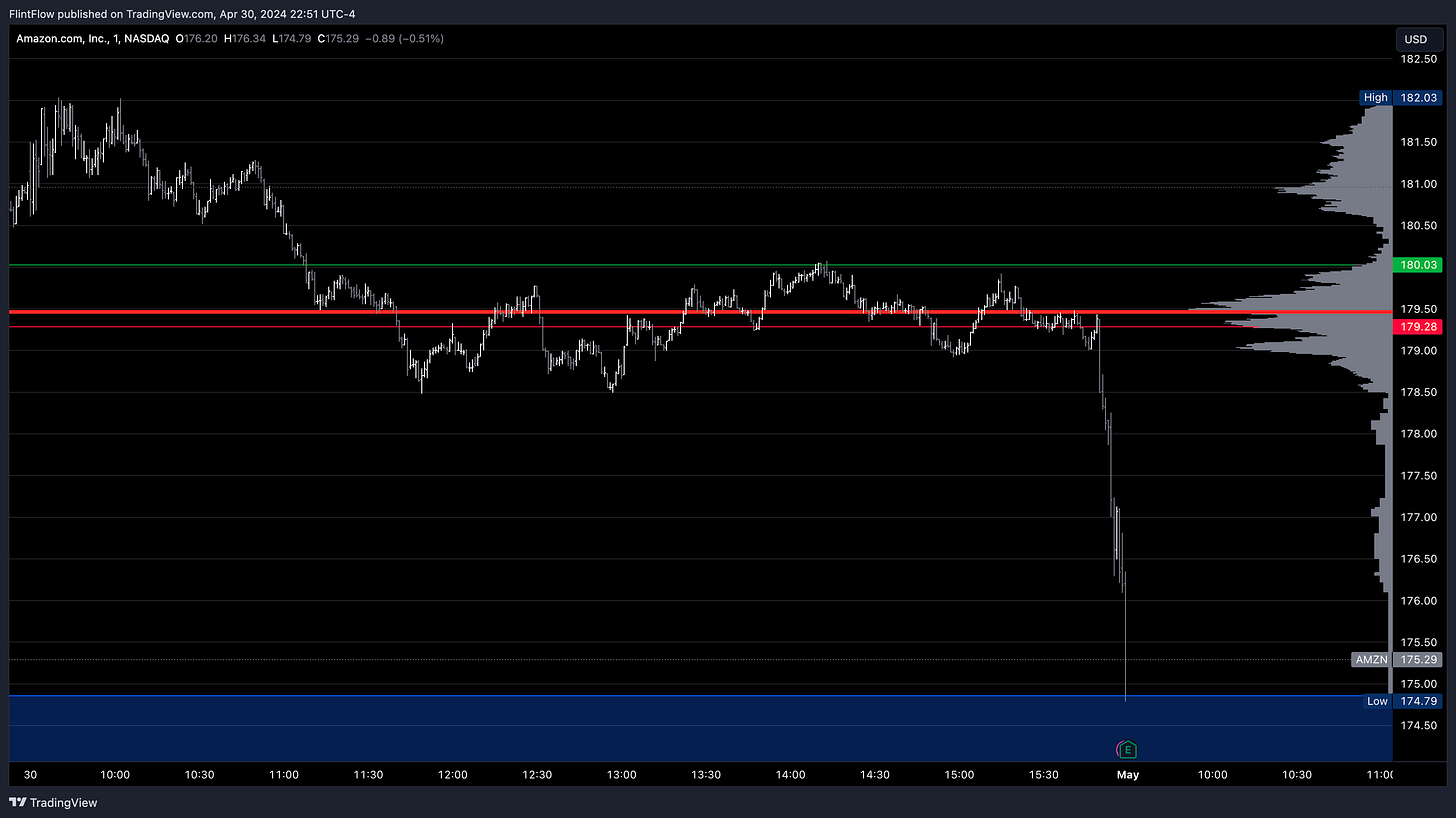Select the Low 174.79 price label
The height and width of the screenshot is (818, 1456).
point(1404,701)
